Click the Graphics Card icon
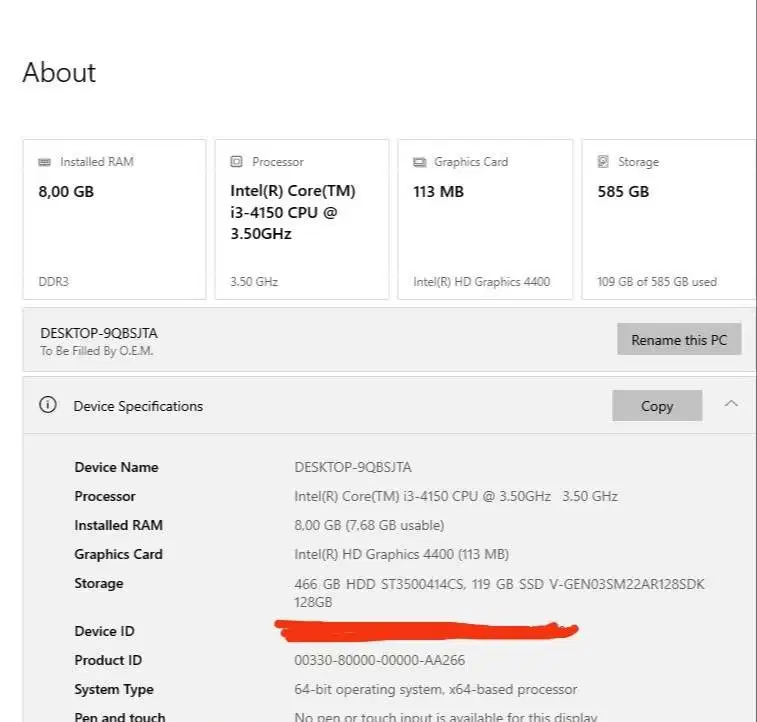Image resolution: width=757 pixels, height=722 pixels. (x=420, y=162)
